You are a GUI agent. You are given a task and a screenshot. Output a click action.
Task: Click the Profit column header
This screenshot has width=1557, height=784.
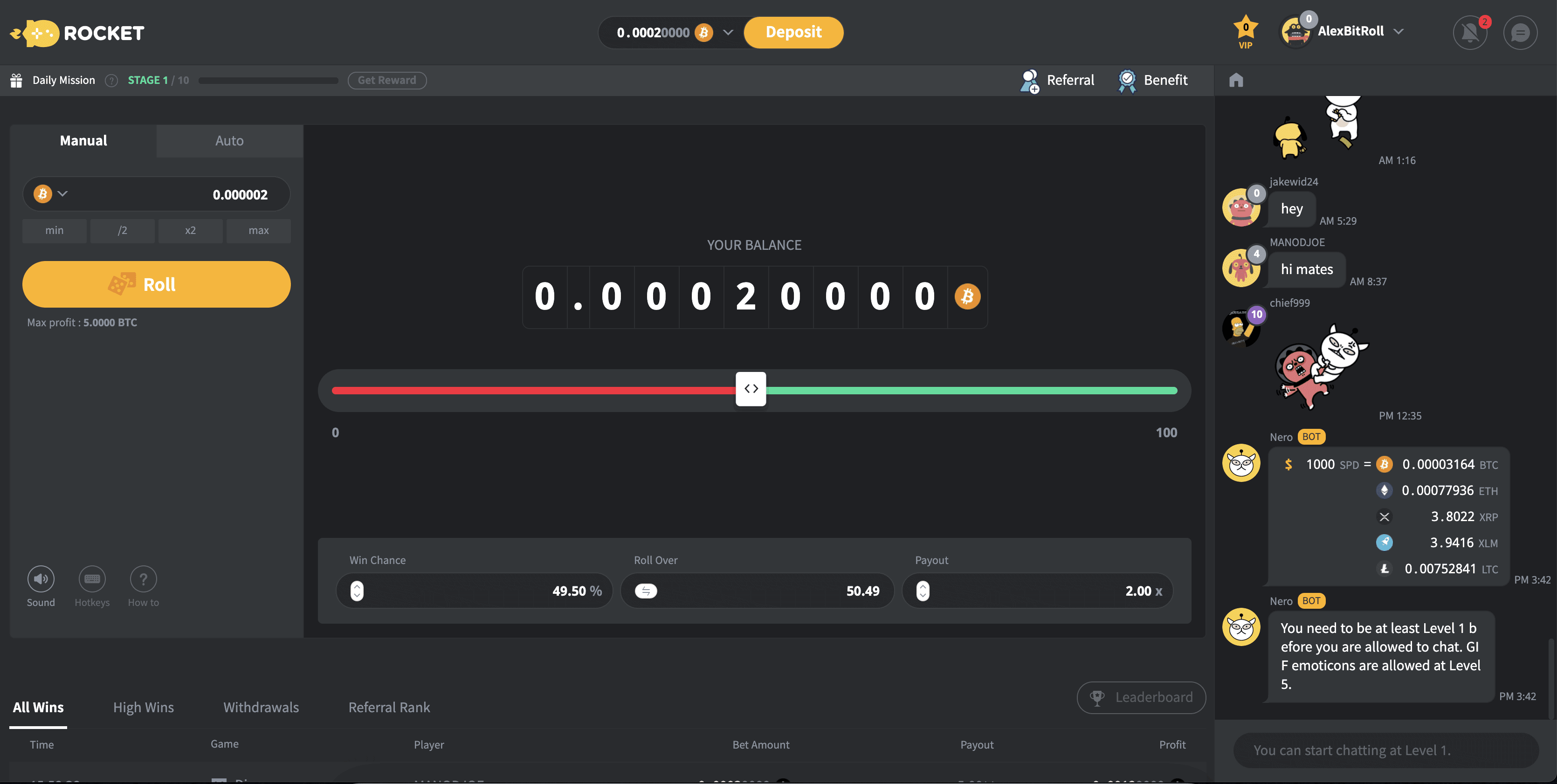coord(1172,745)
